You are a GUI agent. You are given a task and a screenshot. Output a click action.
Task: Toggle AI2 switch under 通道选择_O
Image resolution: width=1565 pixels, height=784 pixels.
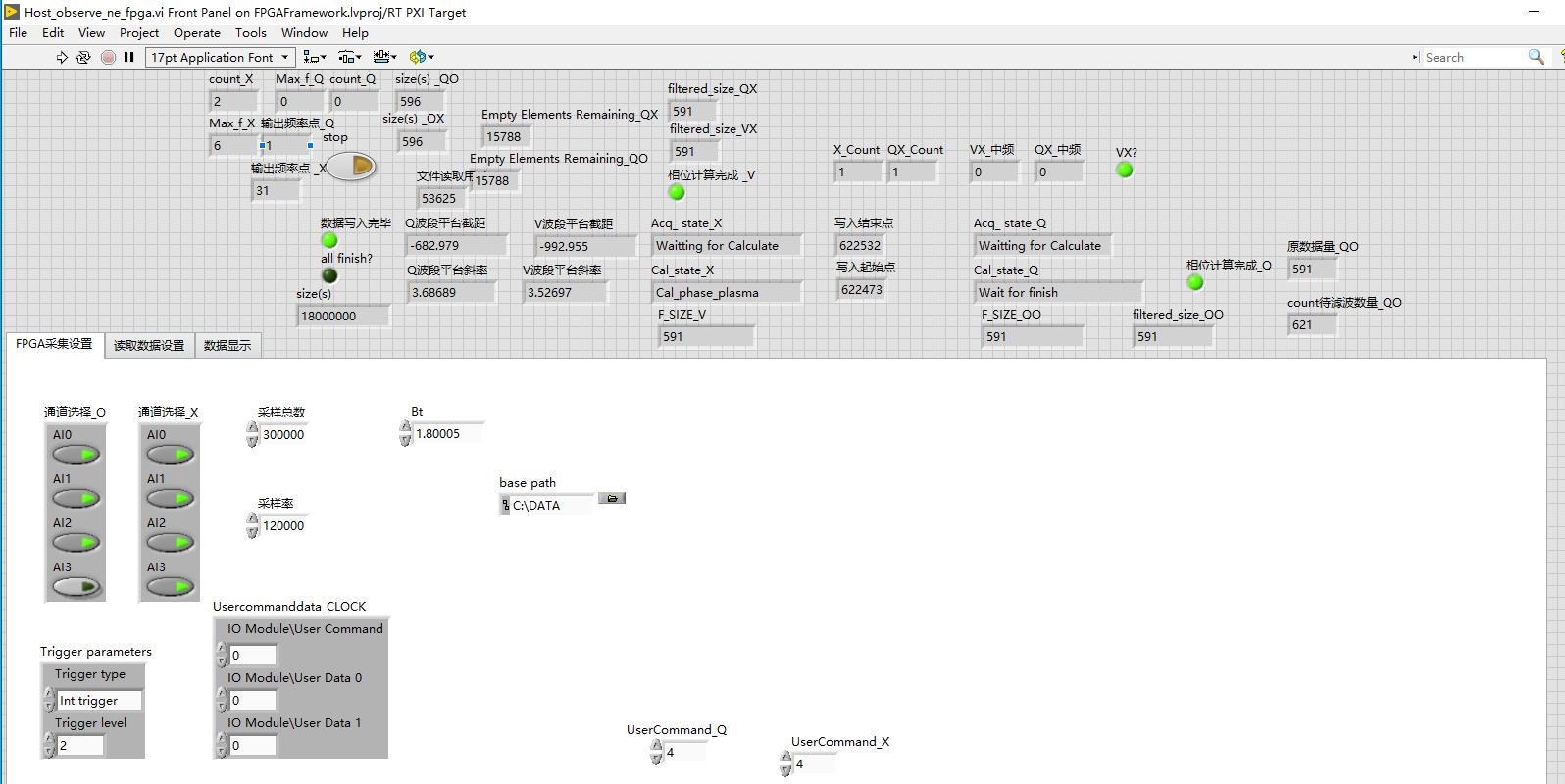pyautogui.click(x=77, y=543)
